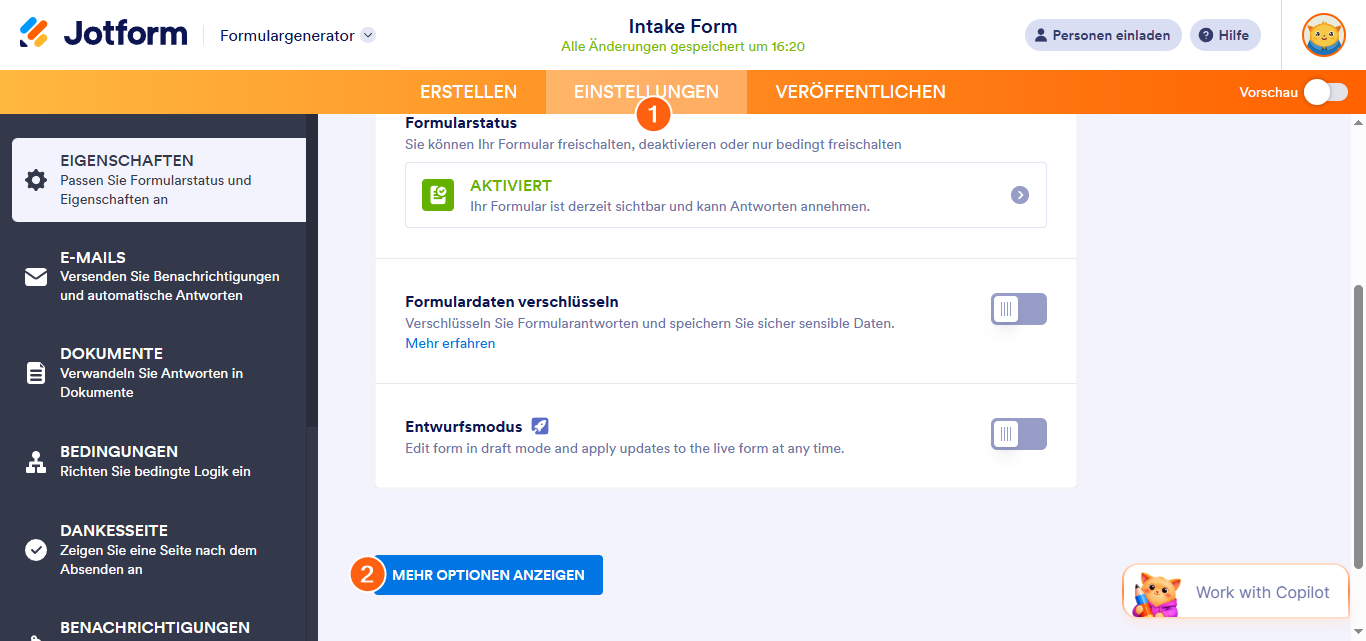
Task: Turn on the Entwurfsmodus toggle
Action: click(1018, 434)
